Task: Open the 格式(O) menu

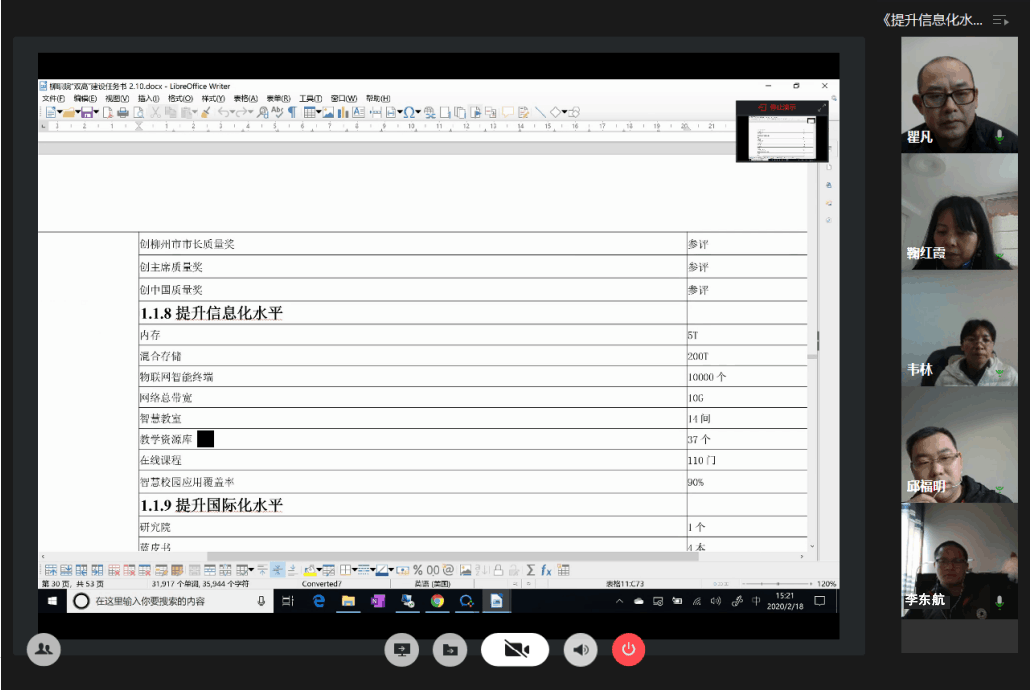Action: pyautogui.click(x=180, y=99)
